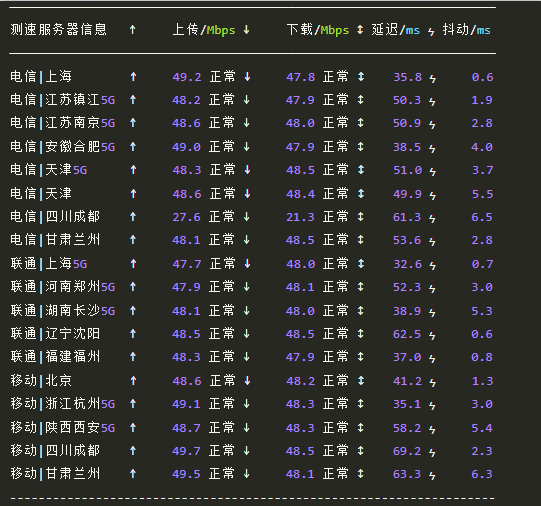Click latency value 37.0 for 联通|福建福州
The height and width of the screenshot is (506, 541).
407,357
